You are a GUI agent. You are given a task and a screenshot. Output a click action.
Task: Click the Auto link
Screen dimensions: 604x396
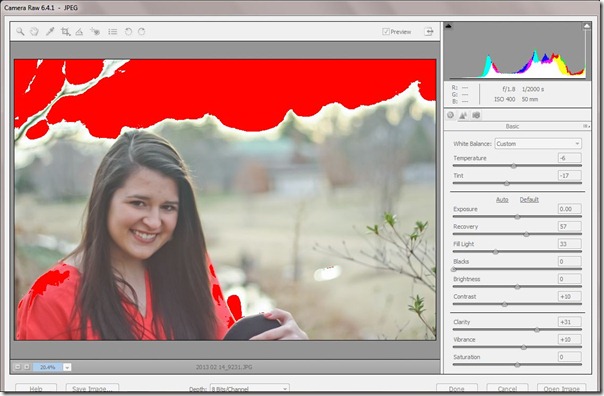[x=502, y=200]
